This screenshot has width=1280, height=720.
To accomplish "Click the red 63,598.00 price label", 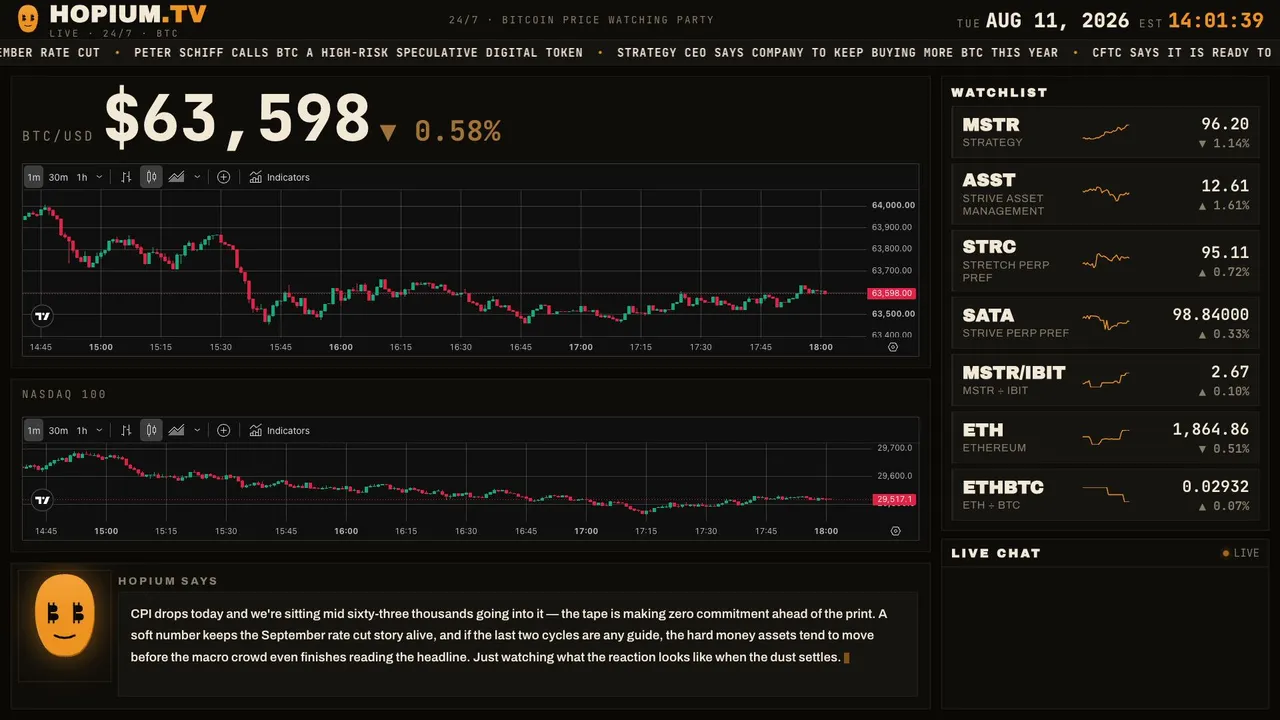I will click(x=891, y=293).
